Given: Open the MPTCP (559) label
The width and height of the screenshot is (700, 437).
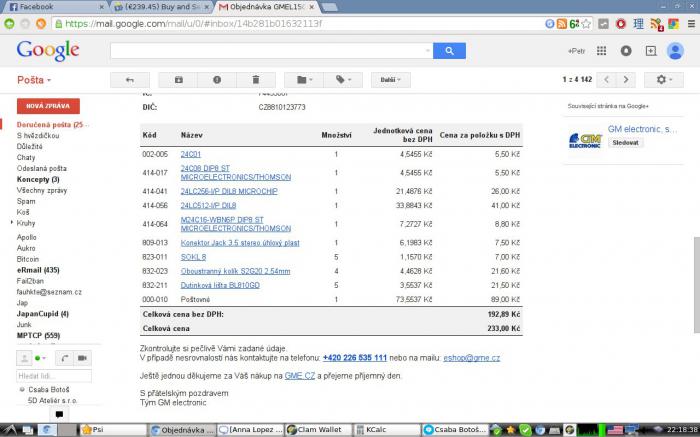Looking at the screenshot, I should click(x=38, y=336).
